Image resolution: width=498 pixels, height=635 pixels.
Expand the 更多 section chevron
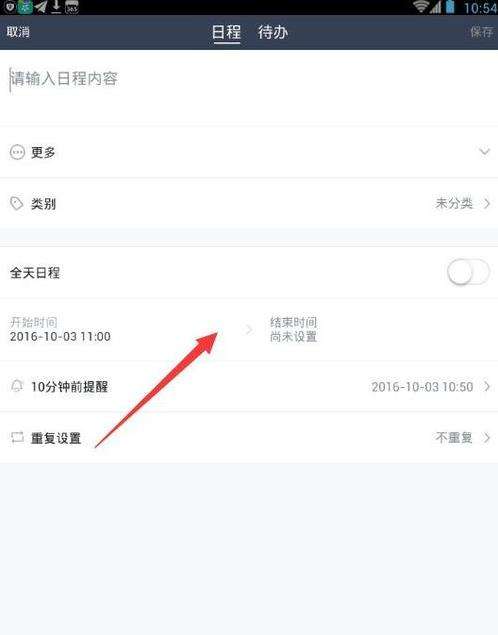[x=484, y=152]
